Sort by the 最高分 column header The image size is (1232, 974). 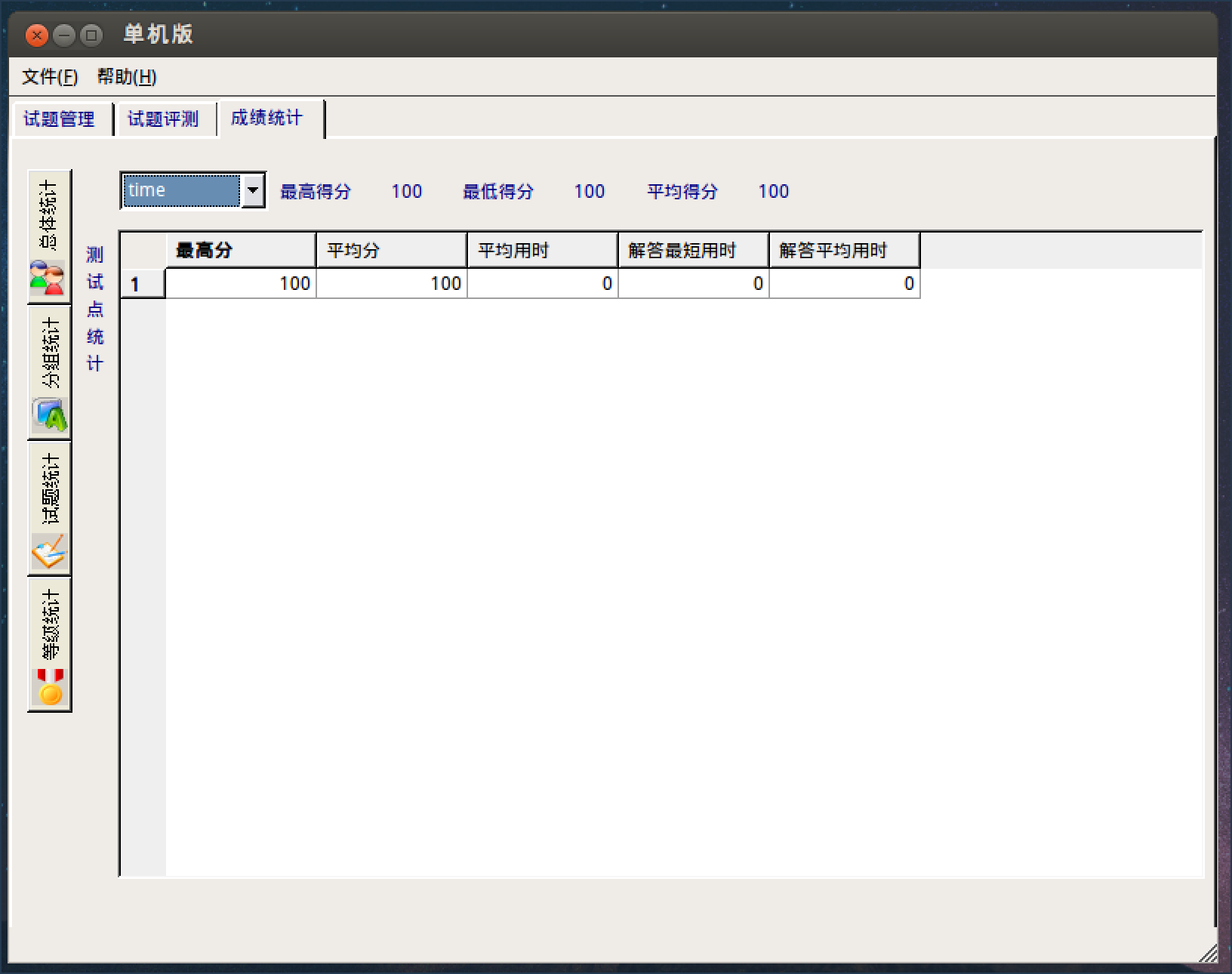240,250
